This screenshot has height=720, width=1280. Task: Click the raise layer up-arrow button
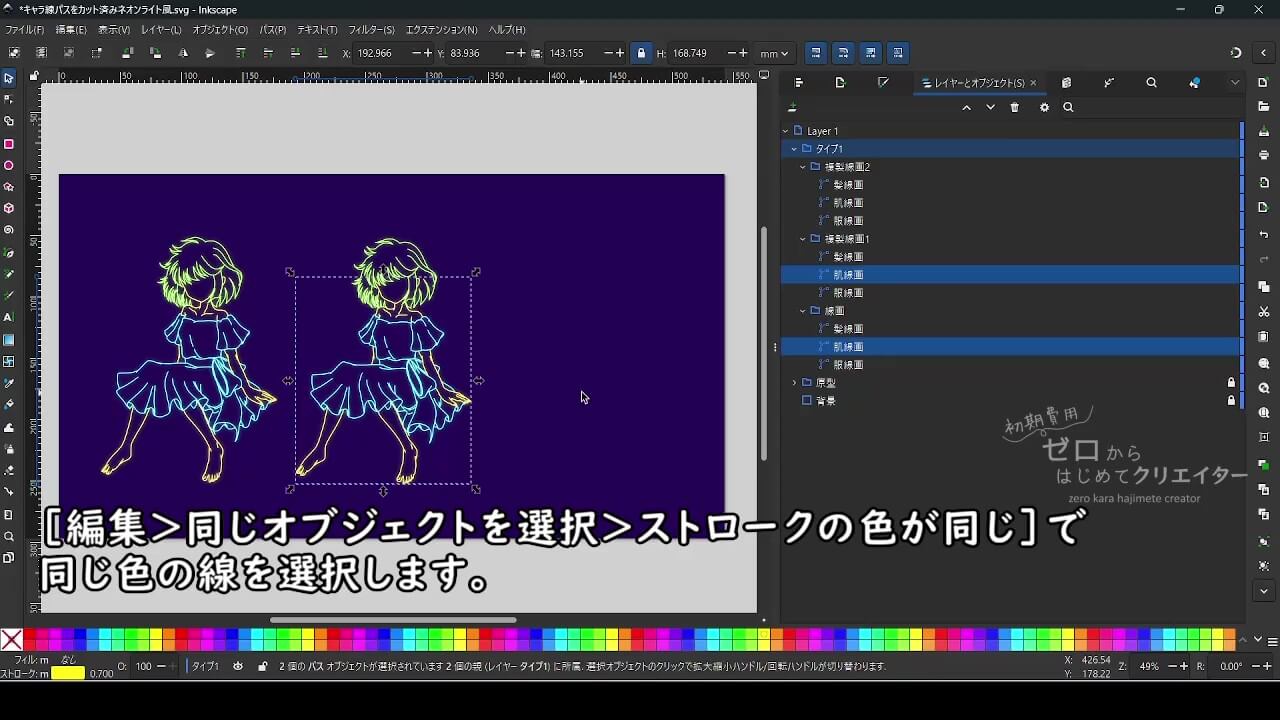(x=966, y=107)
